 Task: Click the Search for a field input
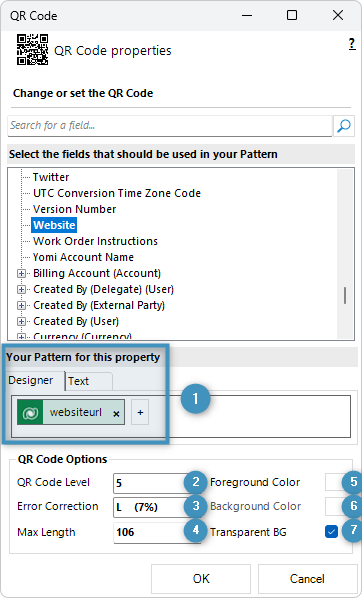[170, 125]
